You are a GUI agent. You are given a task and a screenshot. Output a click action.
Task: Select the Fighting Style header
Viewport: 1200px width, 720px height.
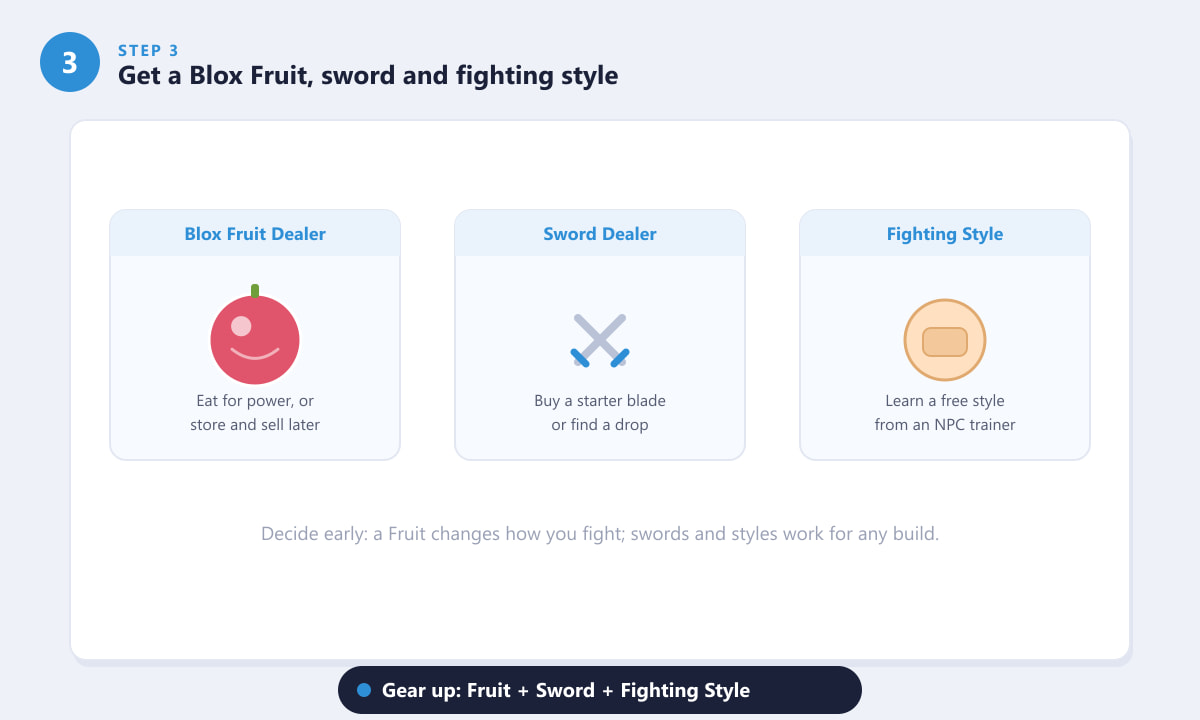pyautogui.click(x=945, y=234)
